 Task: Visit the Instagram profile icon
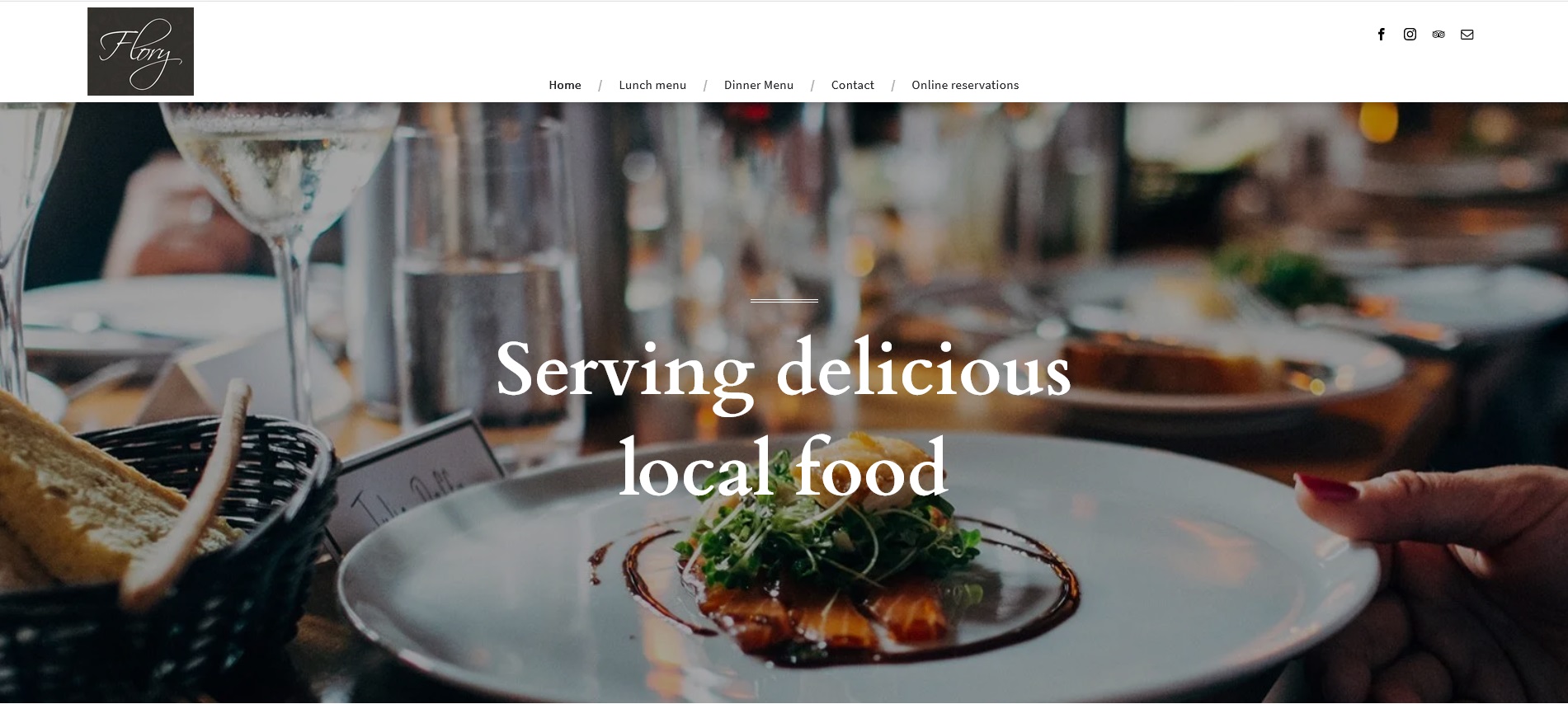1410,34
